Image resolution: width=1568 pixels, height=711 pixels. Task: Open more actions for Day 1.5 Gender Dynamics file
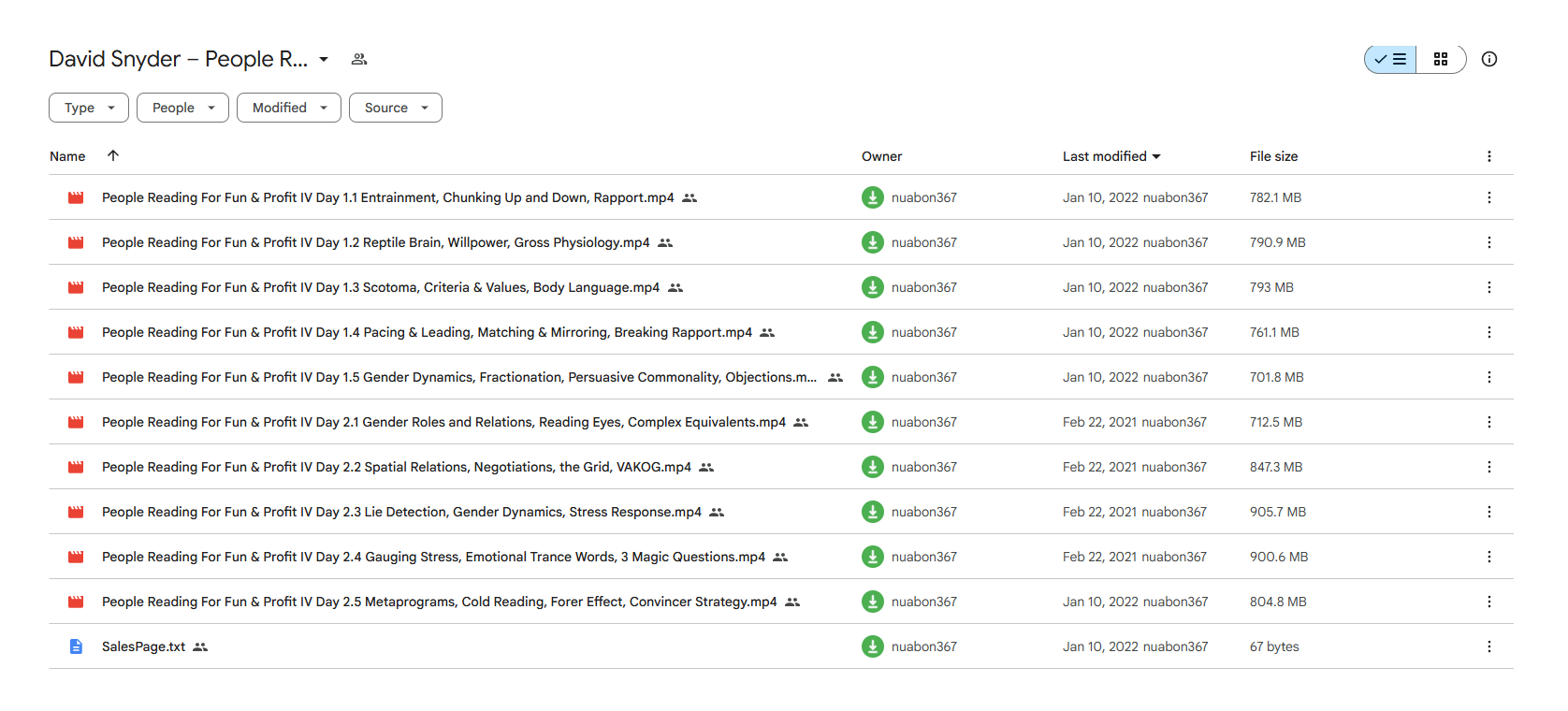coord(1489,377)
